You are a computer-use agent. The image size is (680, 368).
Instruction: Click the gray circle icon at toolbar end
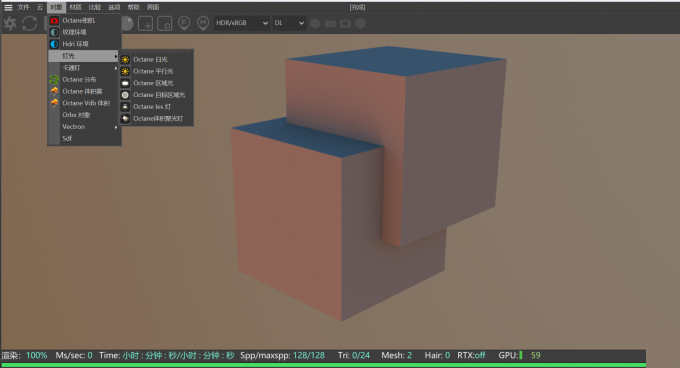point(360,23)
